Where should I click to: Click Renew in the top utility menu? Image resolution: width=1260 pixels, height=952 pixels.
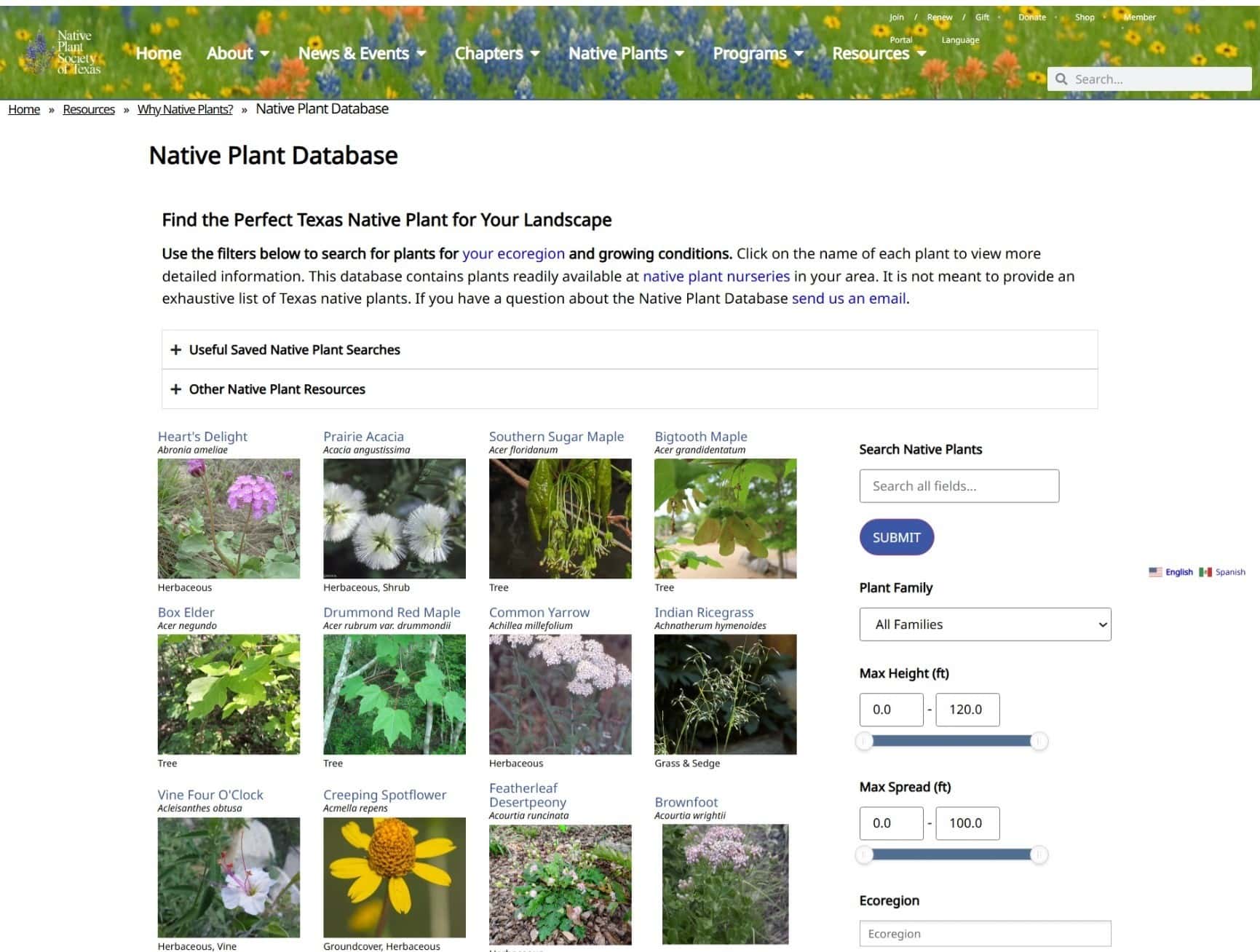pyautogui.click(x=940, y=17)
